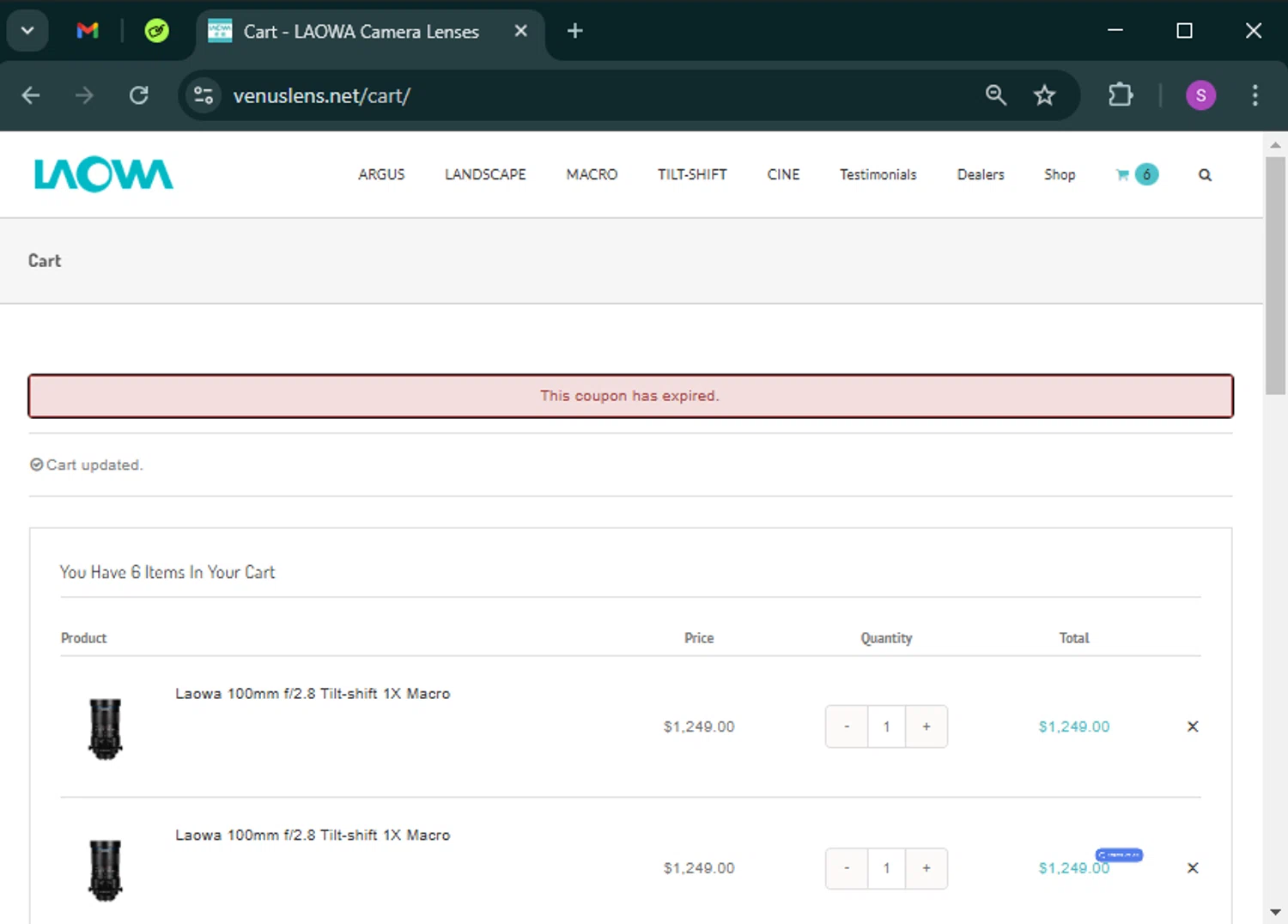Open the Chrome profile avatar S
This screenshot has height=924, width=1288.
tap(1200, 95)
